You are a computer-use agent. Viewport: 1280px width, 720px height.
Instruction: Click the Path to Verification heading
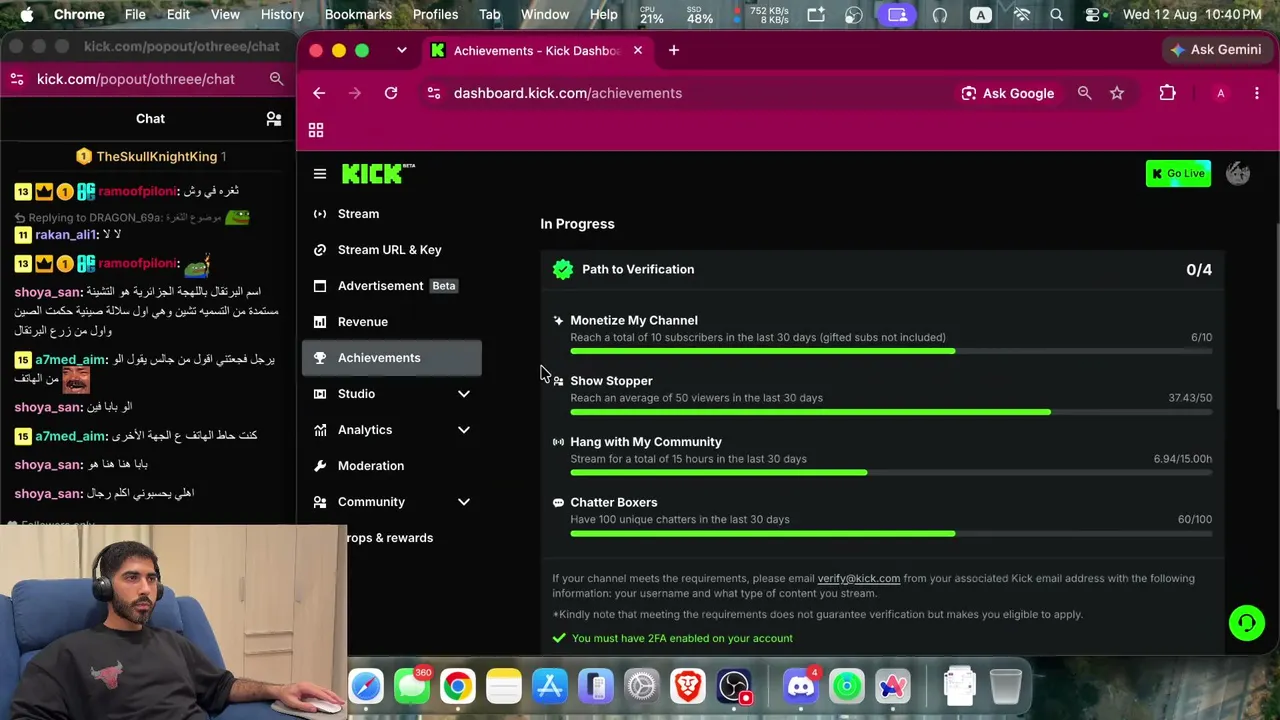pos(638,269)
